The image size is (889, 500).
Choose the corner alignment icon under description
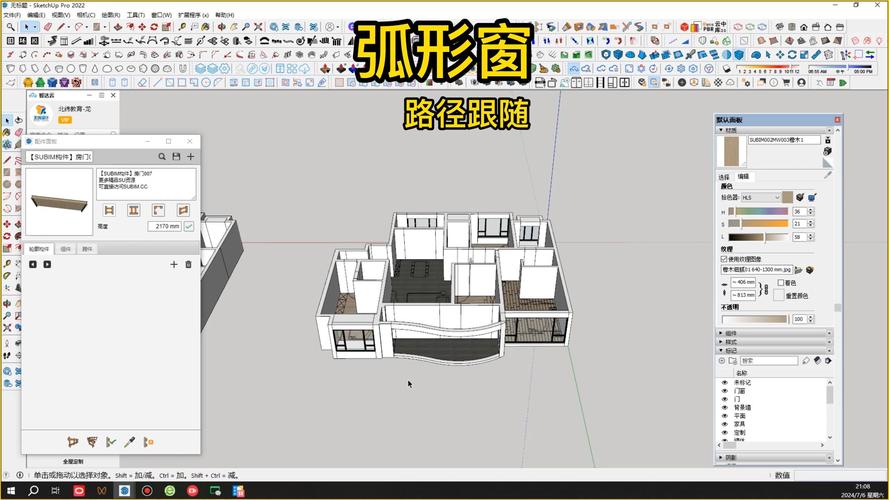(158, 210)
